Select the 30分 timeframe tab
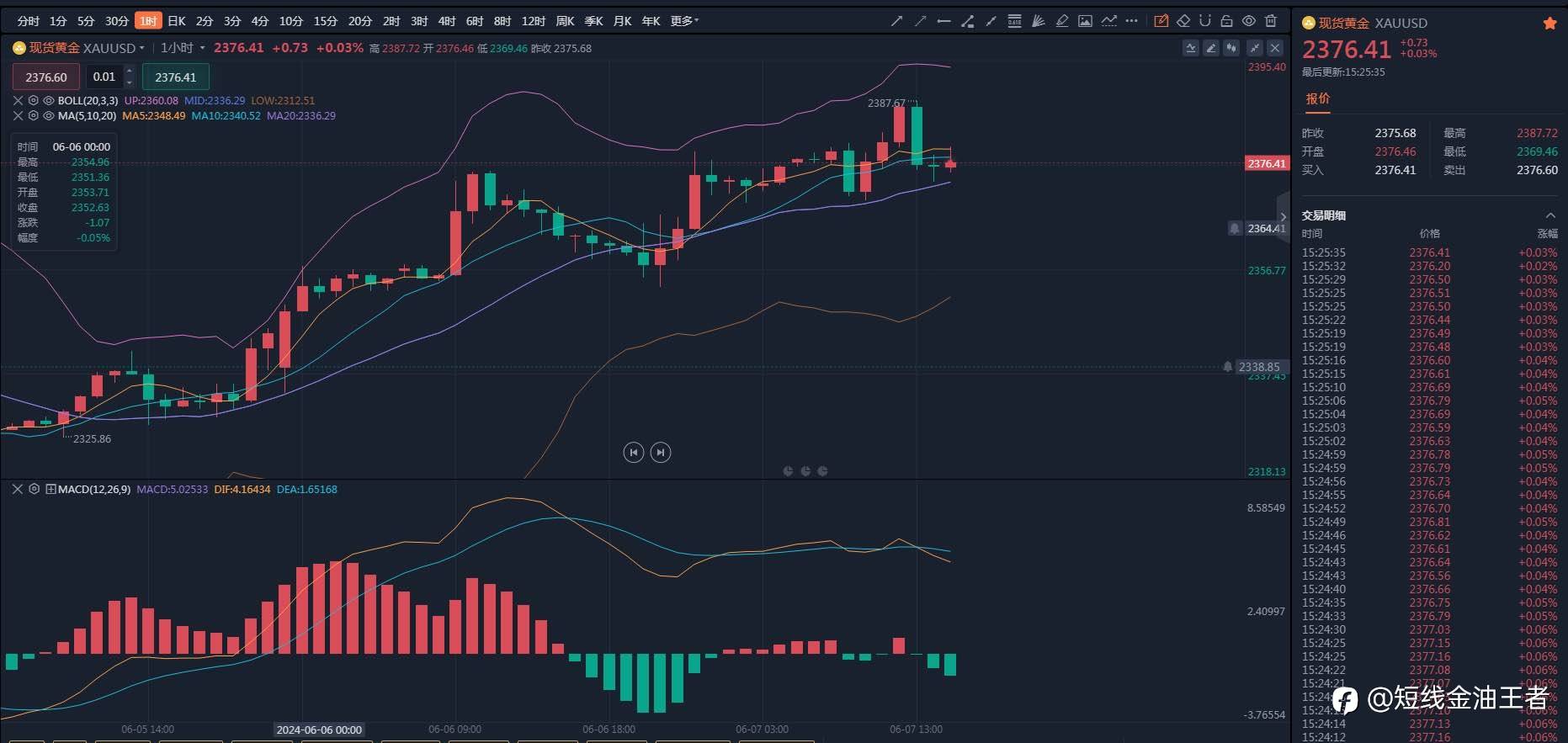The image size is (1568, 743). (x=116, y=21)
